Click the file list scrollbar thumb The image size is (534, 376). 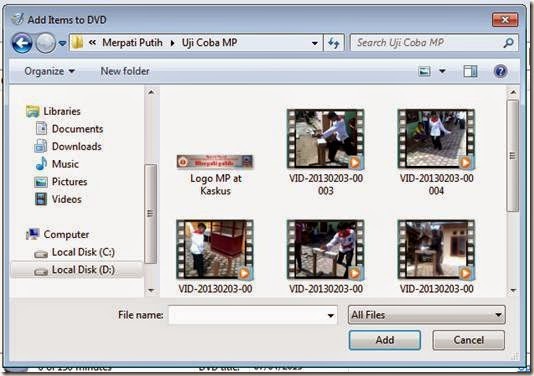[513, 156]
